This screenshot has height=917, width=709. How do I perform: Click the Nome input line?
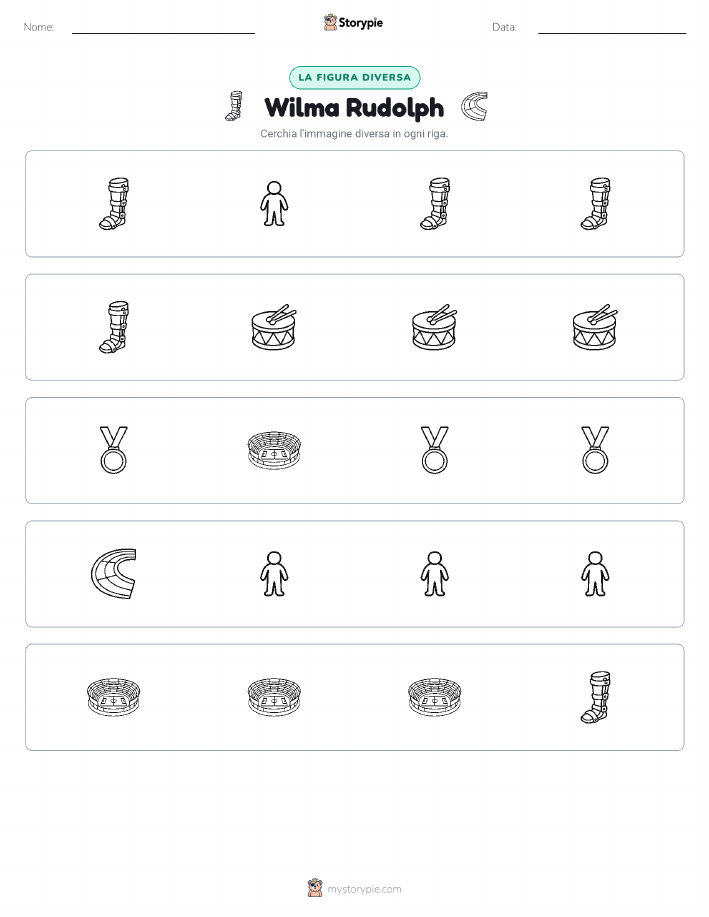pos(163,28)
